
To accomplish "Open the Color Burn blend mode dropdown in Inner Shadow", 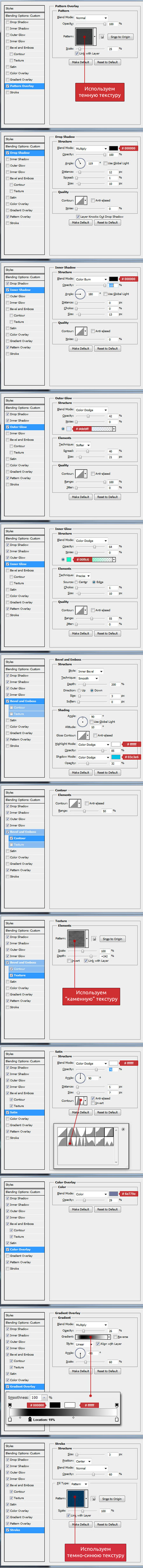I will click(91, 280).
